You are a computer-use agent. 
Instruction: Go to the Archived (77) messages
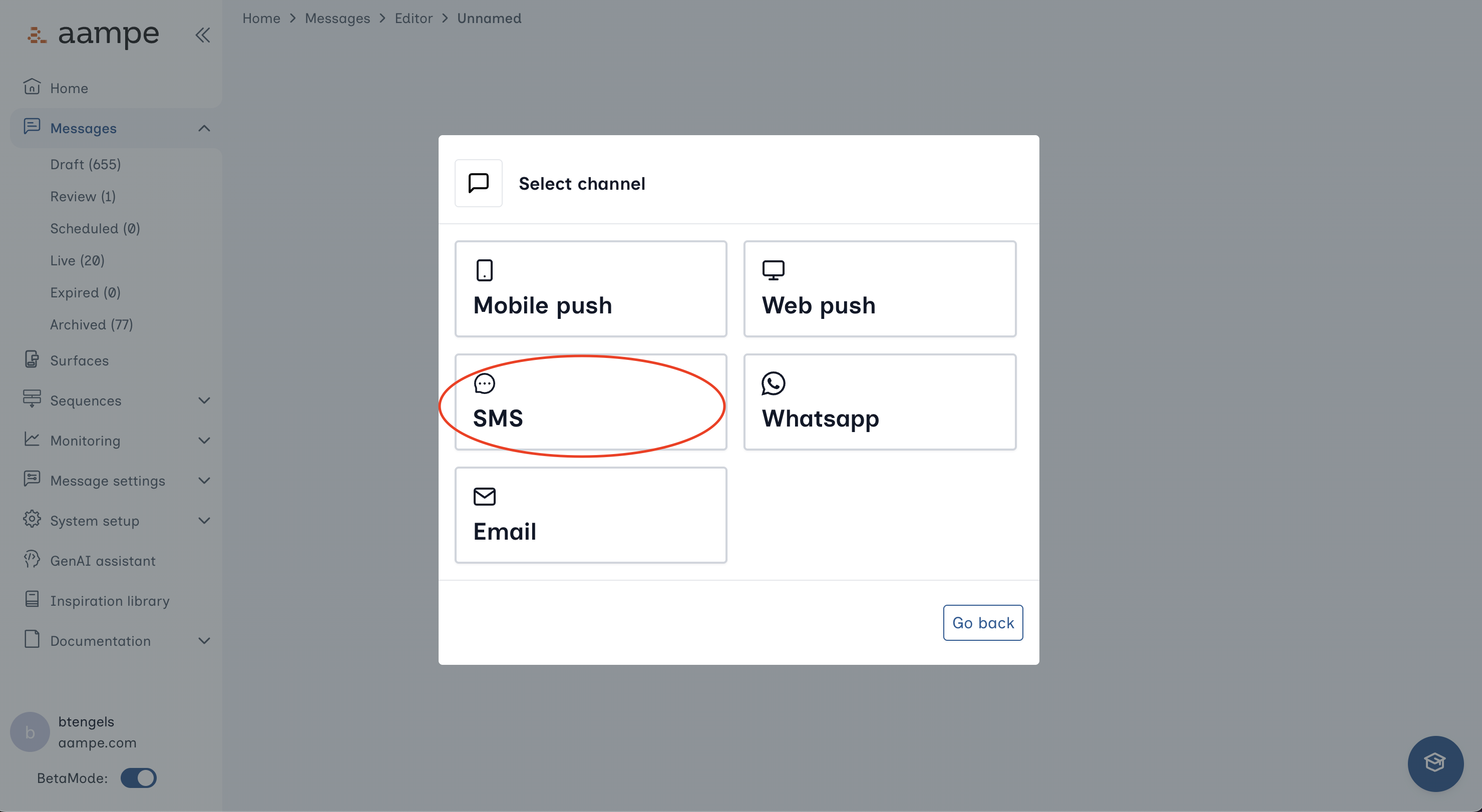(x=92, y=324)
